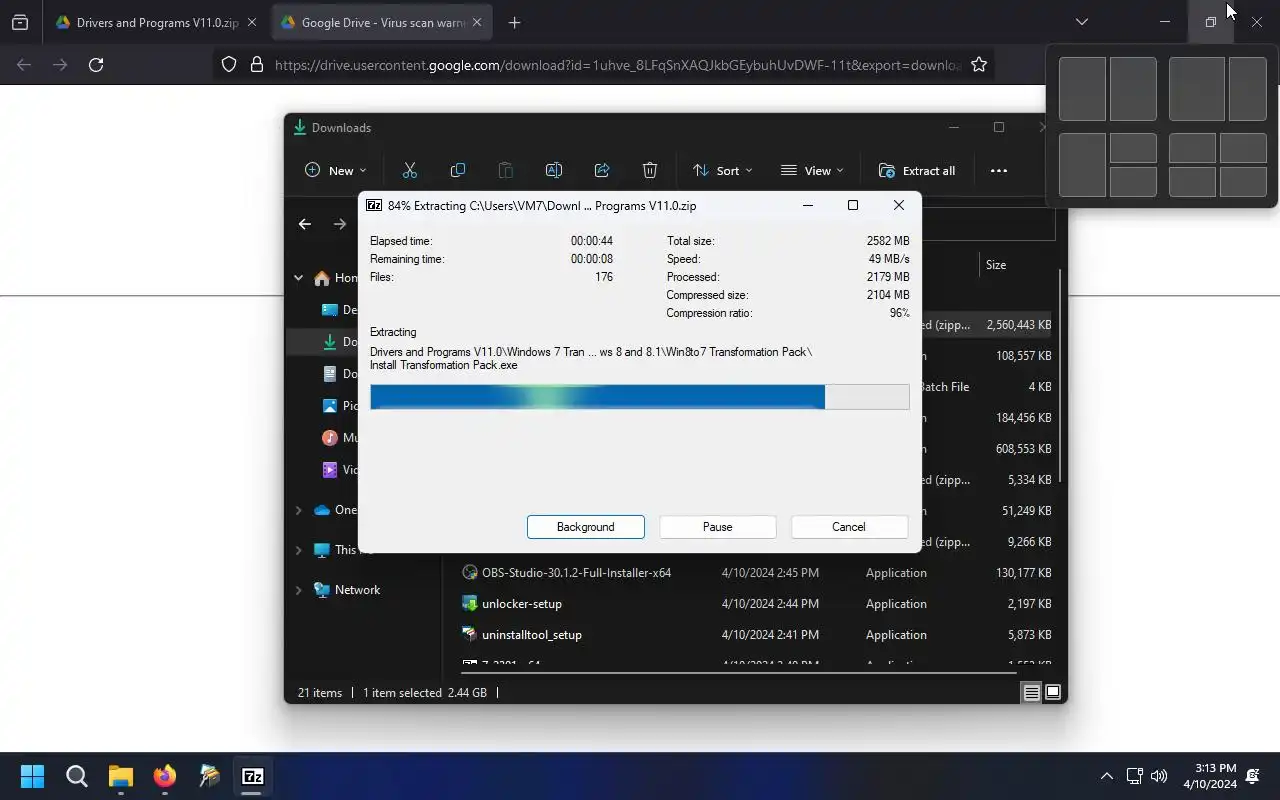
Task: Show hidden tray icons chevron
Action: click(1106, 776)
